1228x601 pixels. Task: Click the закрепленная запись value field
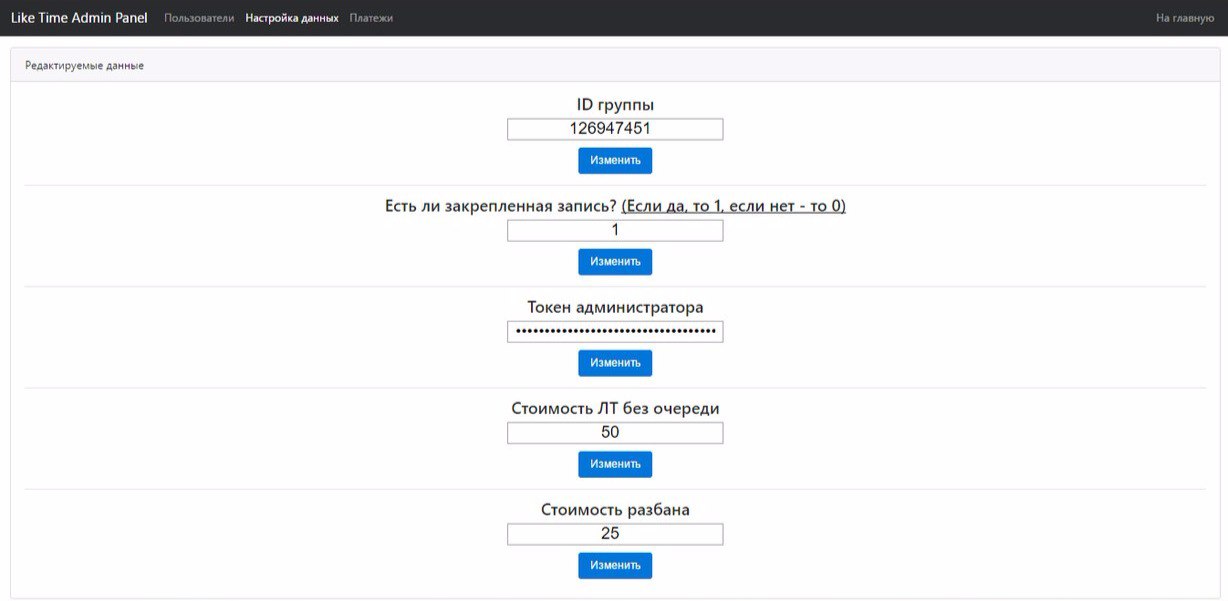(614, 230)
